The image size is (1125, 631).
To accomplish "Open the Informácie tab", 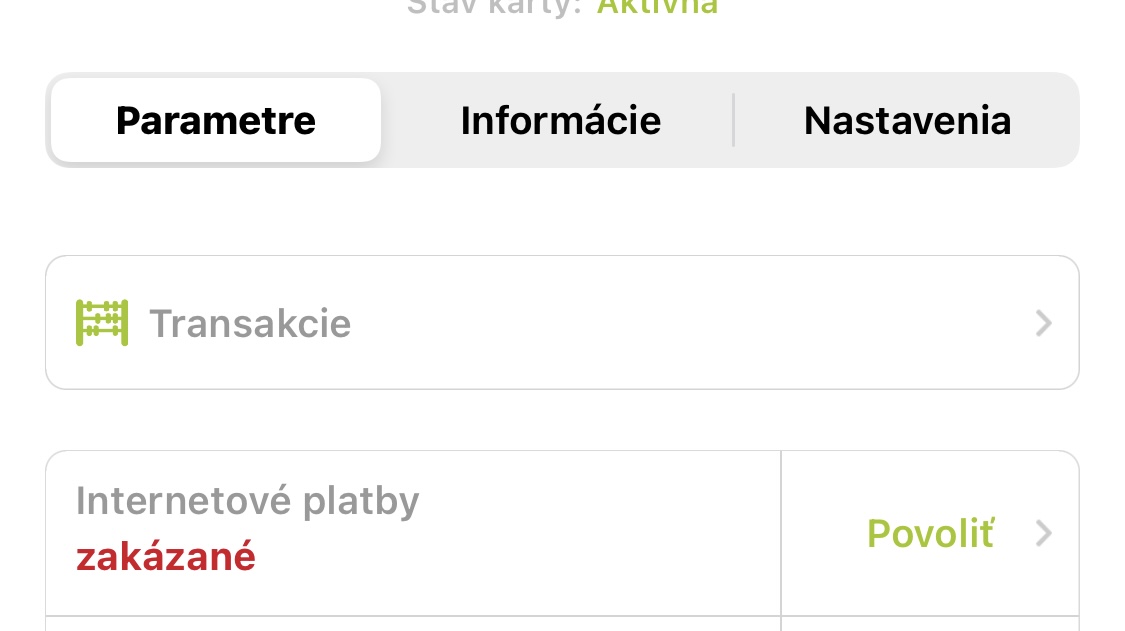I will (x=560, y=121).
